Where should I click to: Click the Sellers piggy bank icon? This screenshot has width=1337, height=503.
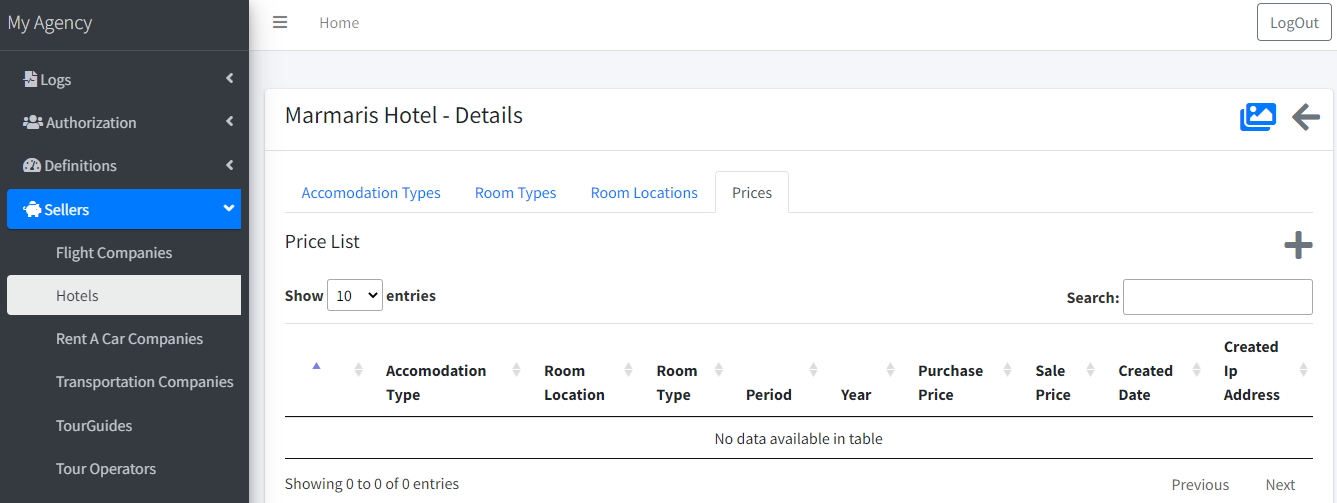tap(32, 209)
